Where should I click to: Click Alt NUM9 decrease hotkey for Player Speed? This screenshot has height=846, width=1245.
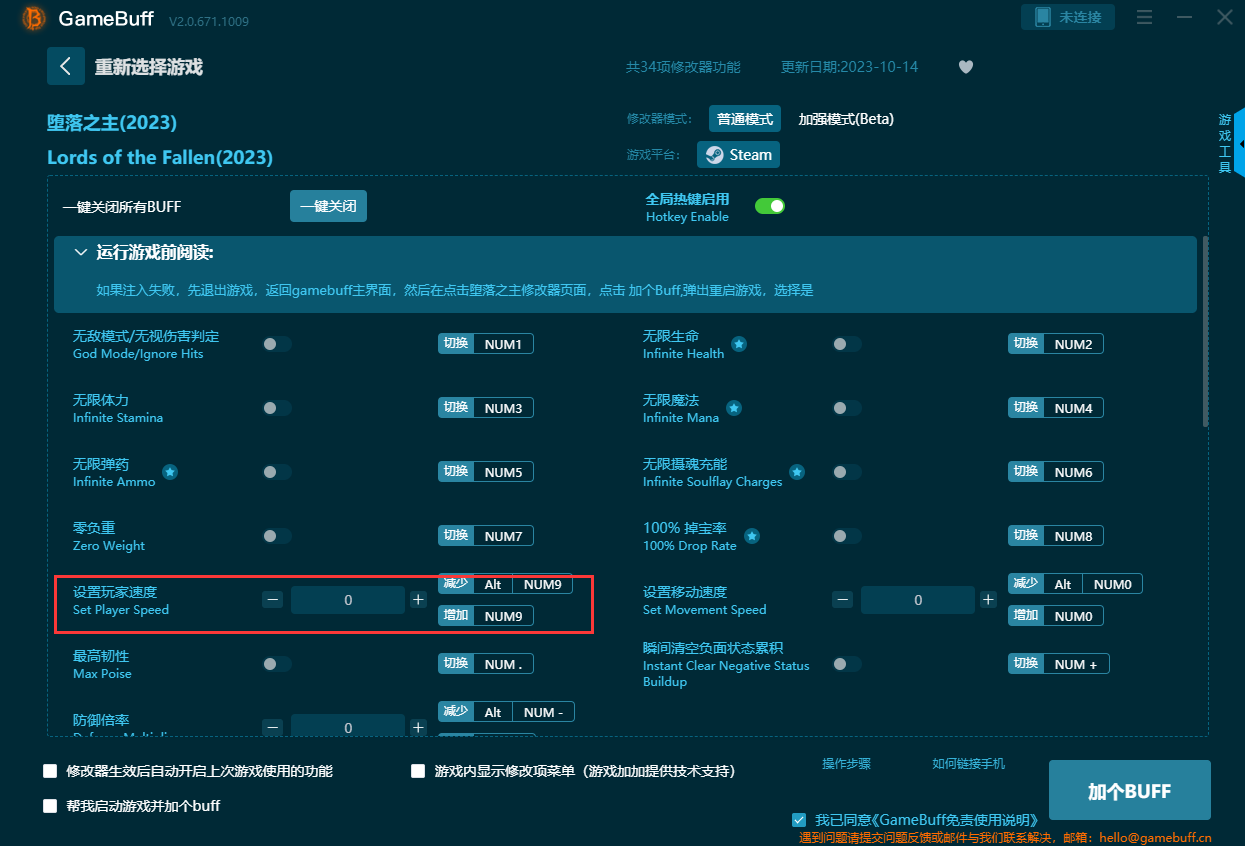pos(523,584)
